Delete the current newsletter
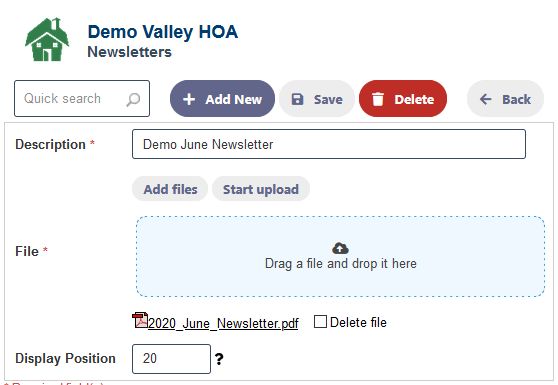Screen dimensions: 558x385 coord(403,99)
